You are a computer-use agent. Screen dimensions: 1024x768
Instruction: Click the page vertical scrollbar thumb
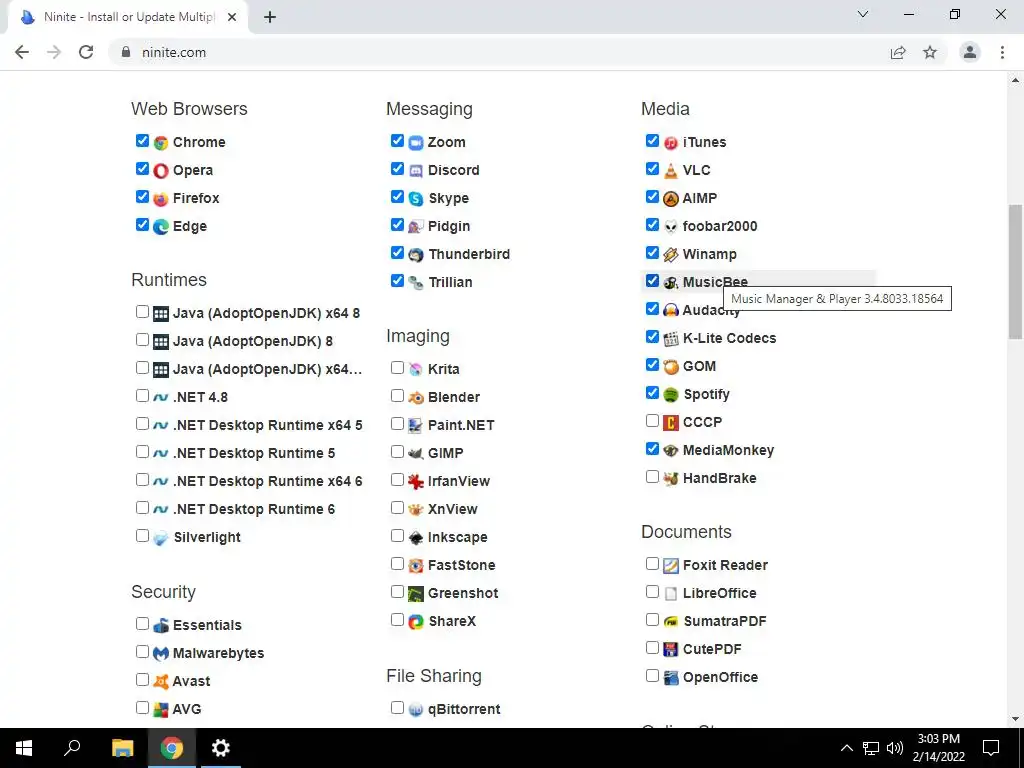click(1015, 272)
